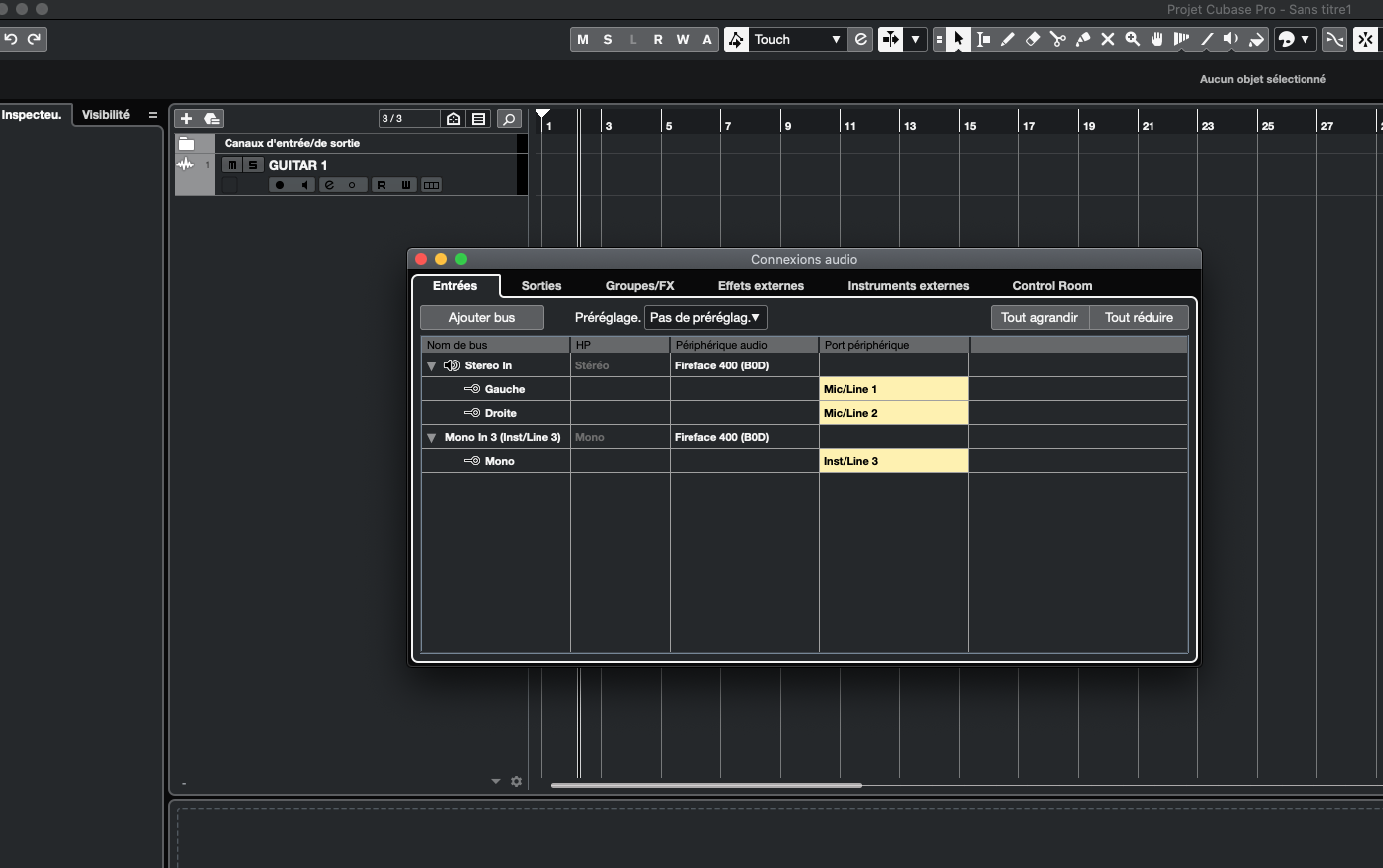This screenshot has height=868, width=1383.
Task: Click the Tout réduire button
Action: click(1139, 318)
